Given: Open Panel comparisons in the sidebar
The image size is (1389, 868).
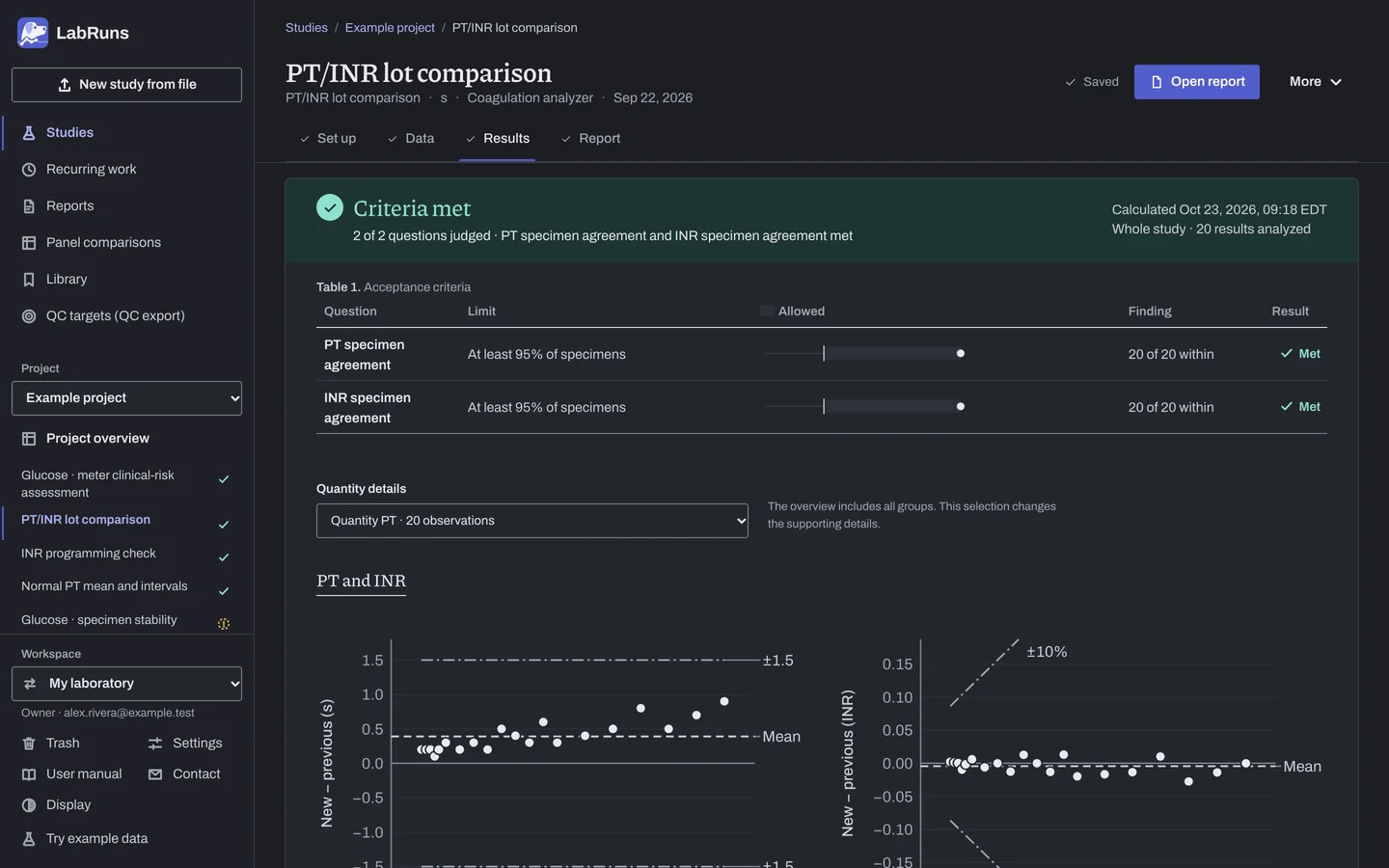Looking at the screenshot, I should pos(128,243).
